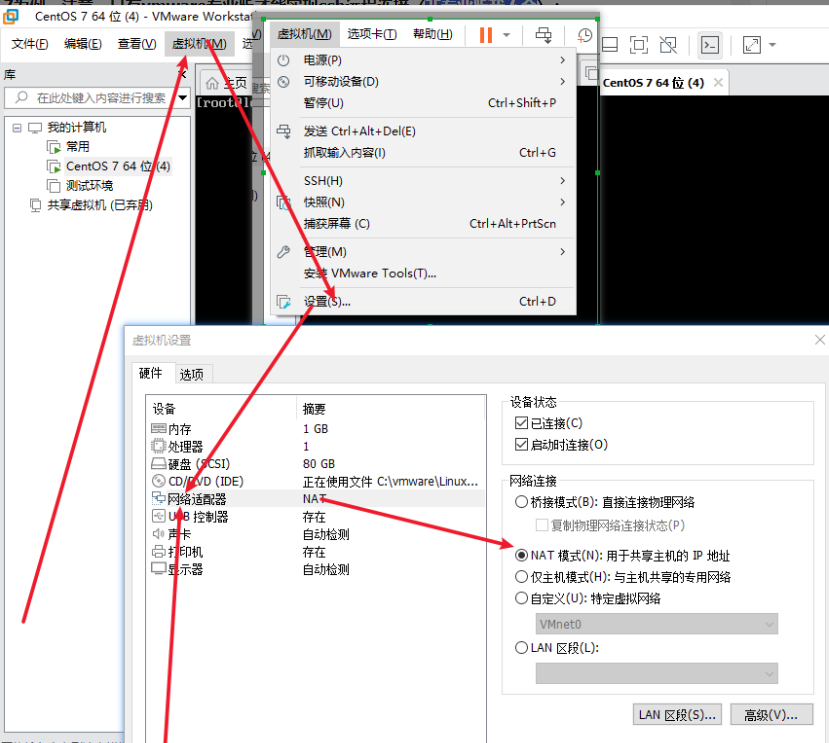829x743 pixels.
Task: Open the 文件(F) menu
Action: [30, 44]
